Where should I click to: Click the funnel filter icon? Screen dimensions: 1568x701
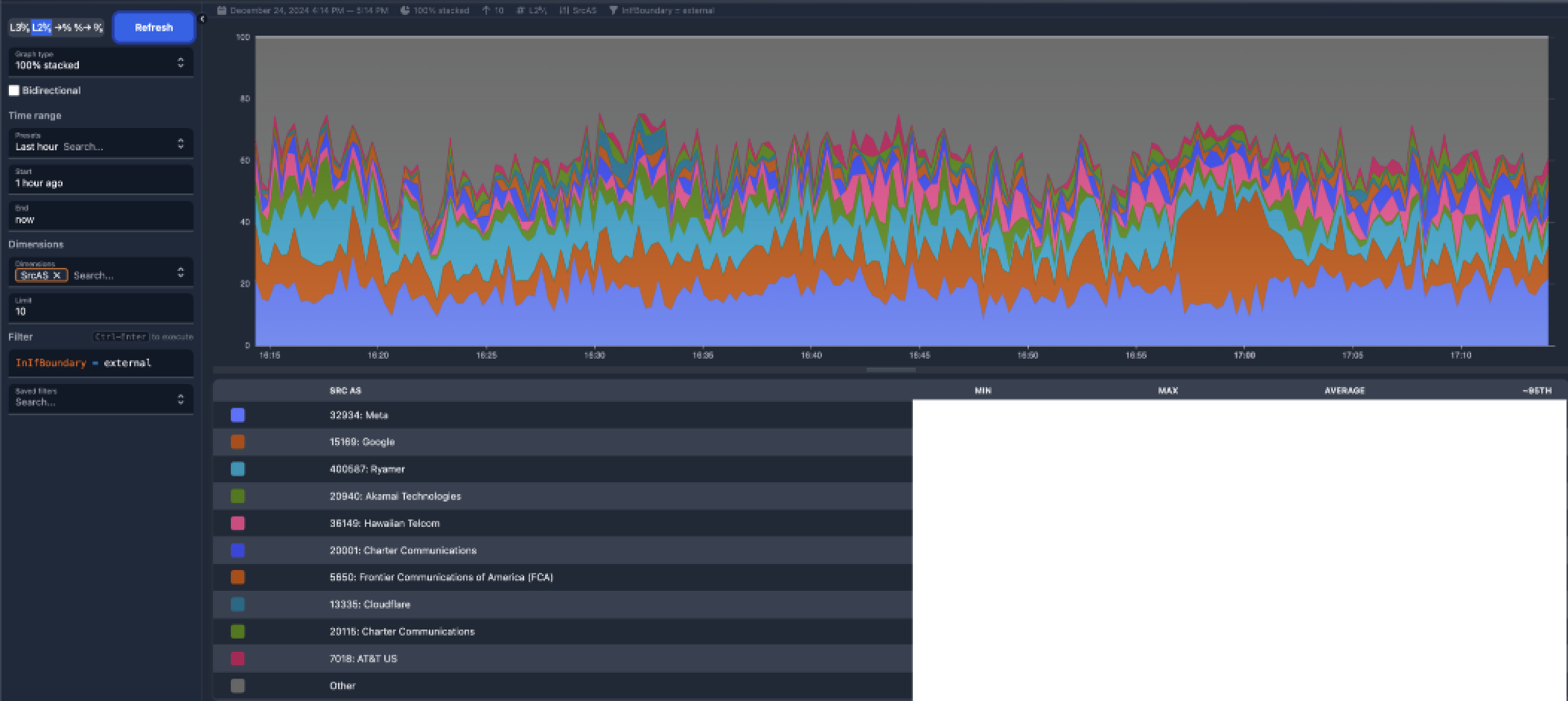pyautogui.click(x=614, y=10)
